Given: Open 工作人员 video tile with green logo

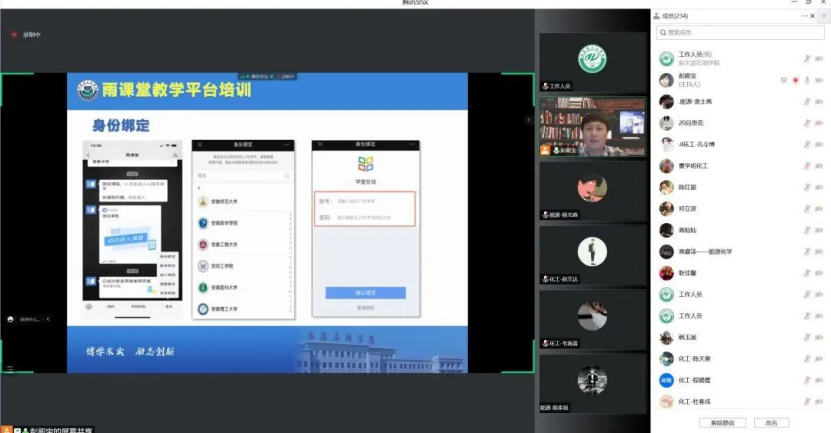Looking at the screenshot, I should click(593, 61).
